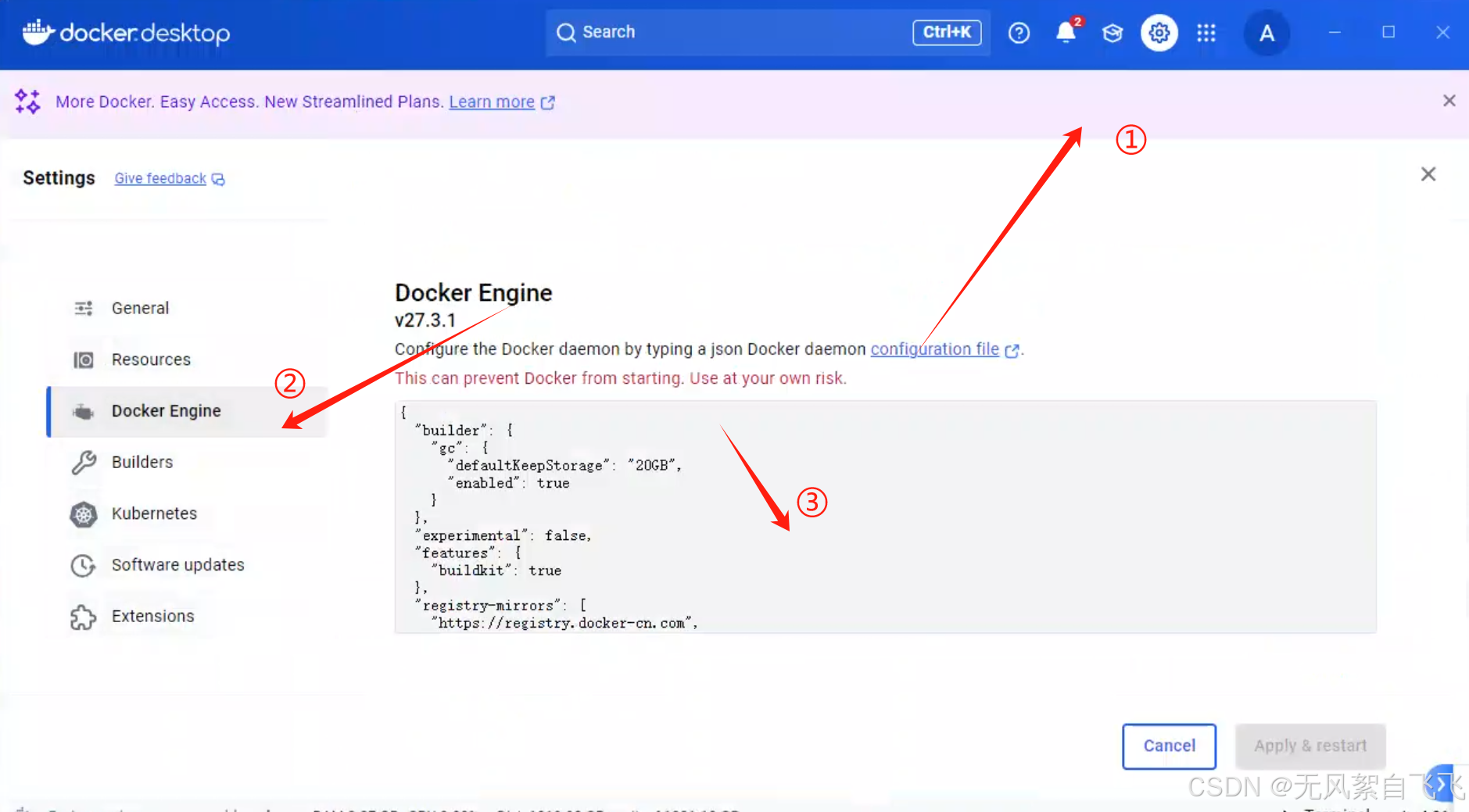Click the external link icon after configuration file
This screenshot has height=812, width=1469.
point(1012,351)
